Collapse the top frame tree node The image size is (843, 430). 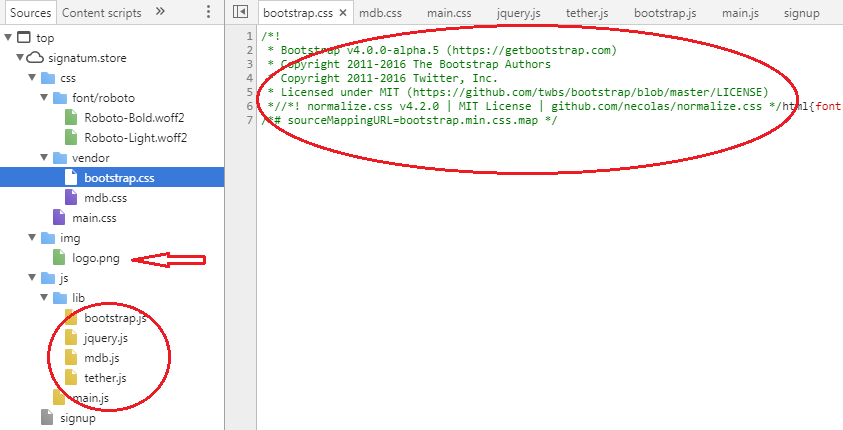tap(8, 38)
